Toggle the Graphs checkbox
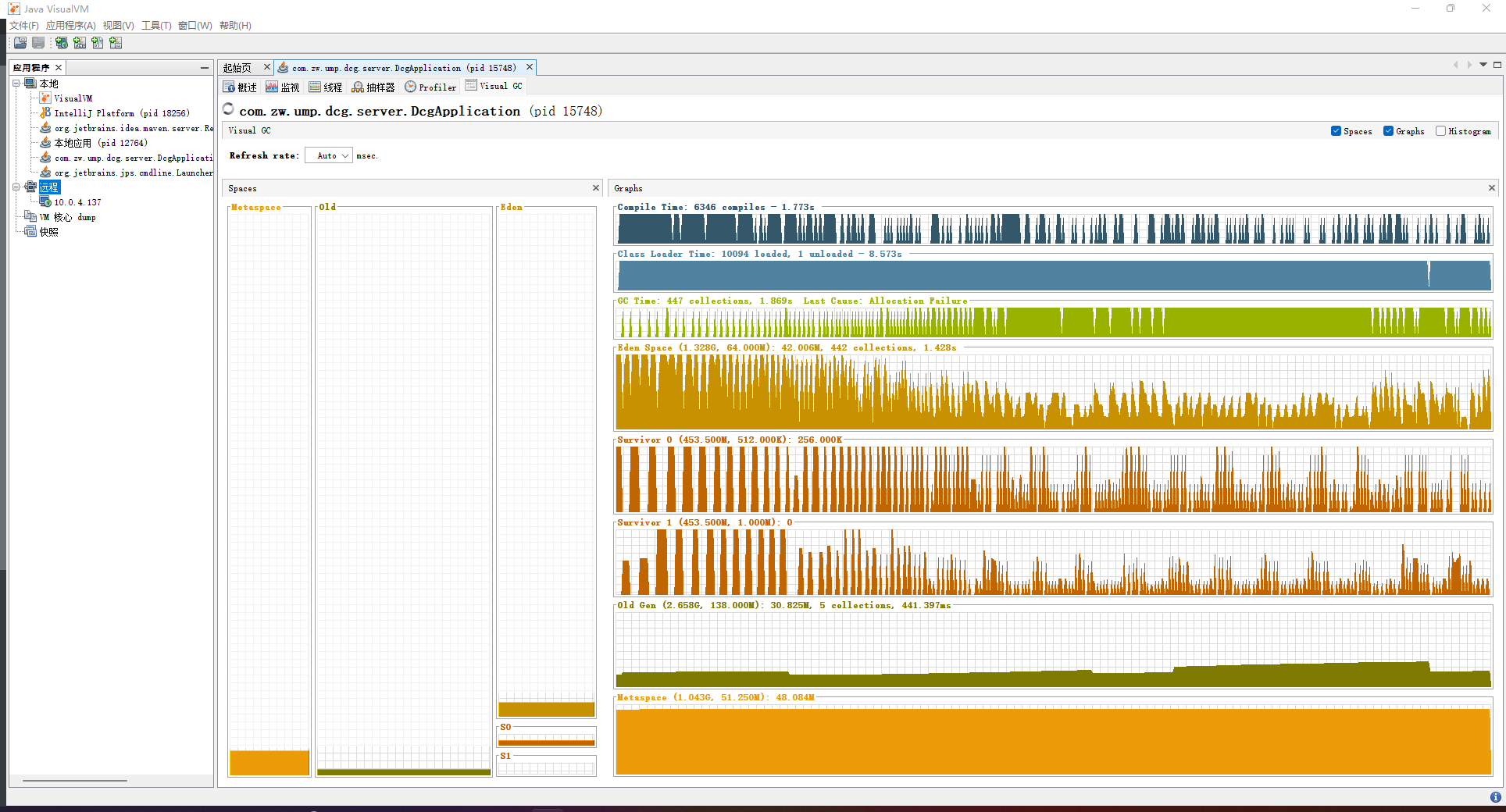Image resolution: width=1506 pixels, height=812 pixels. tap(1388, 131)
